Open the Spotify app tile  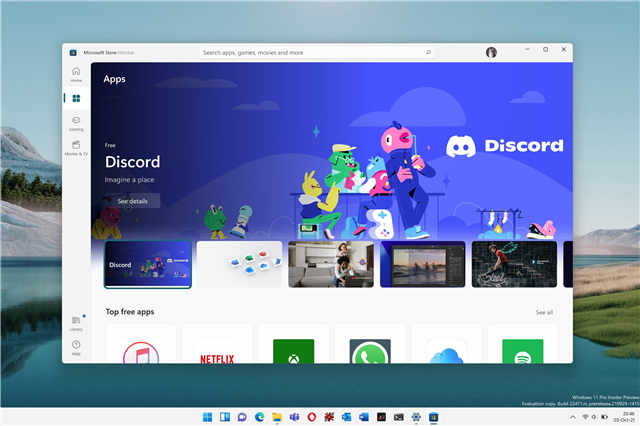point(522,345)
